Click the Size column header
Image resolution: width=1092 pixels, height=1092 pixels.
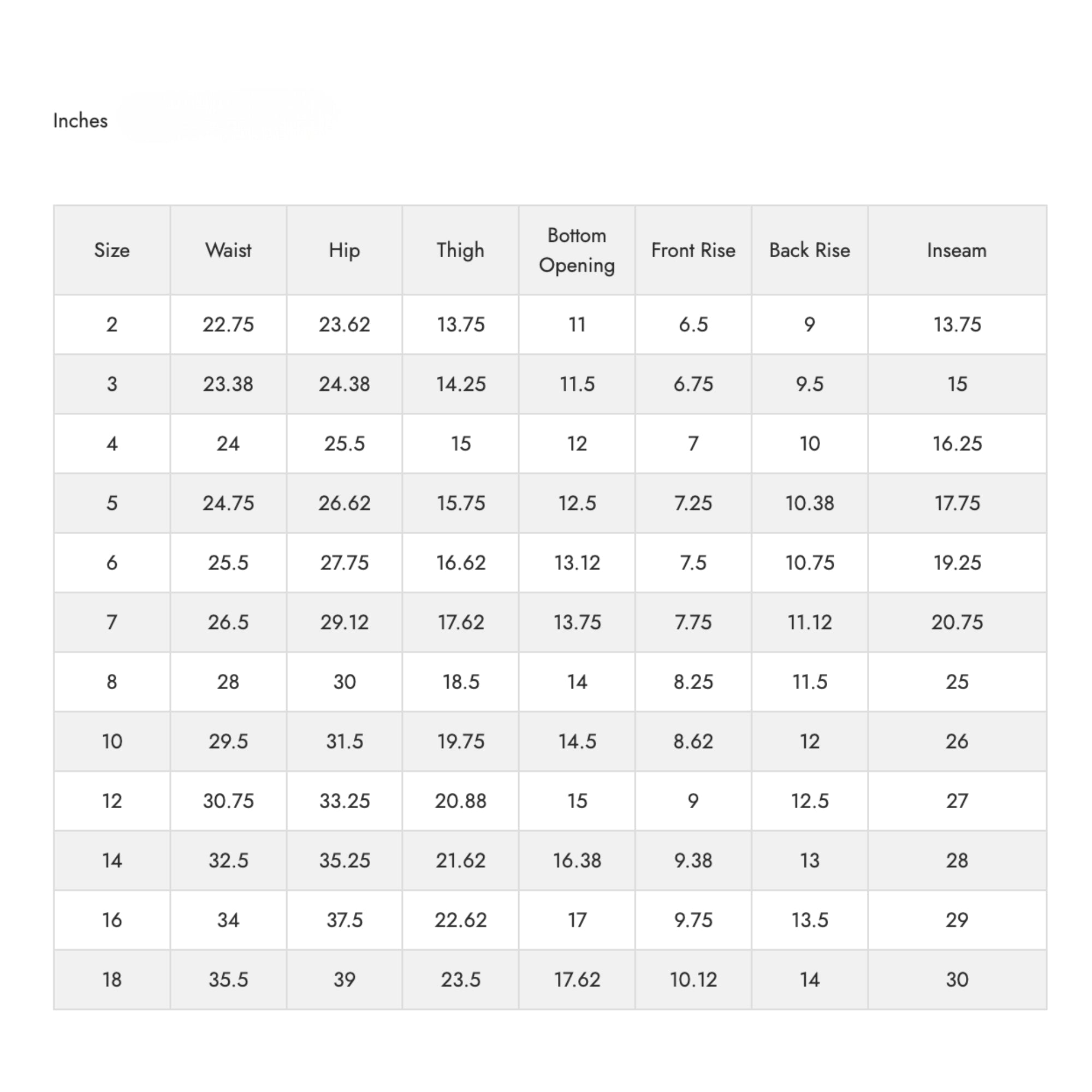(x=112, y=250)
